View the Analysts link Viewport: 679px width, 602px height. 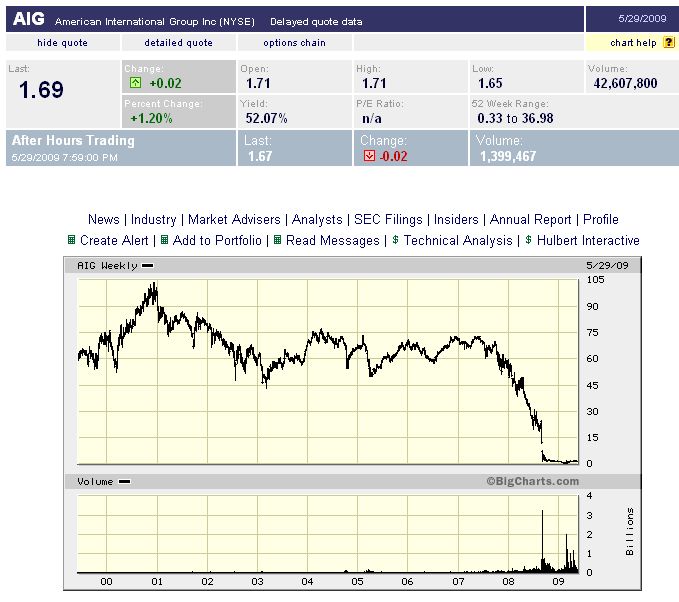[x=317, y=219]
